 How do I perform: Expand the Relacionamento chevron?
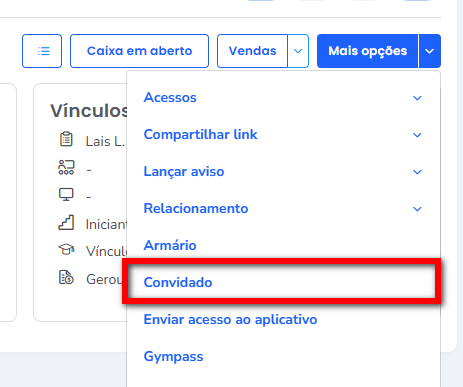point(417,209)
